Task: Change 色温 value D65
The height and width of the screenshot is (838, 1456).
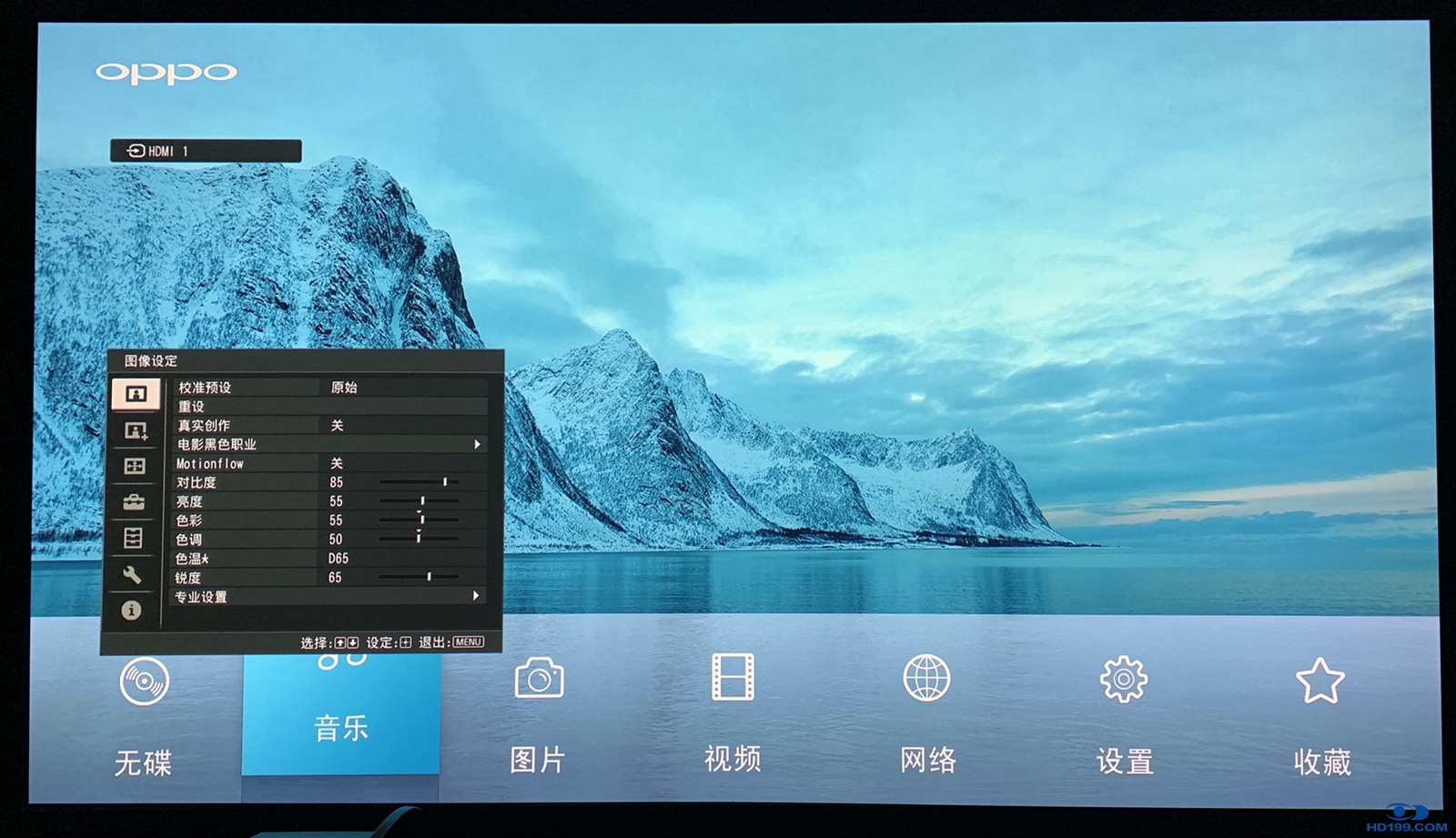Action: [x=339, y=559]
